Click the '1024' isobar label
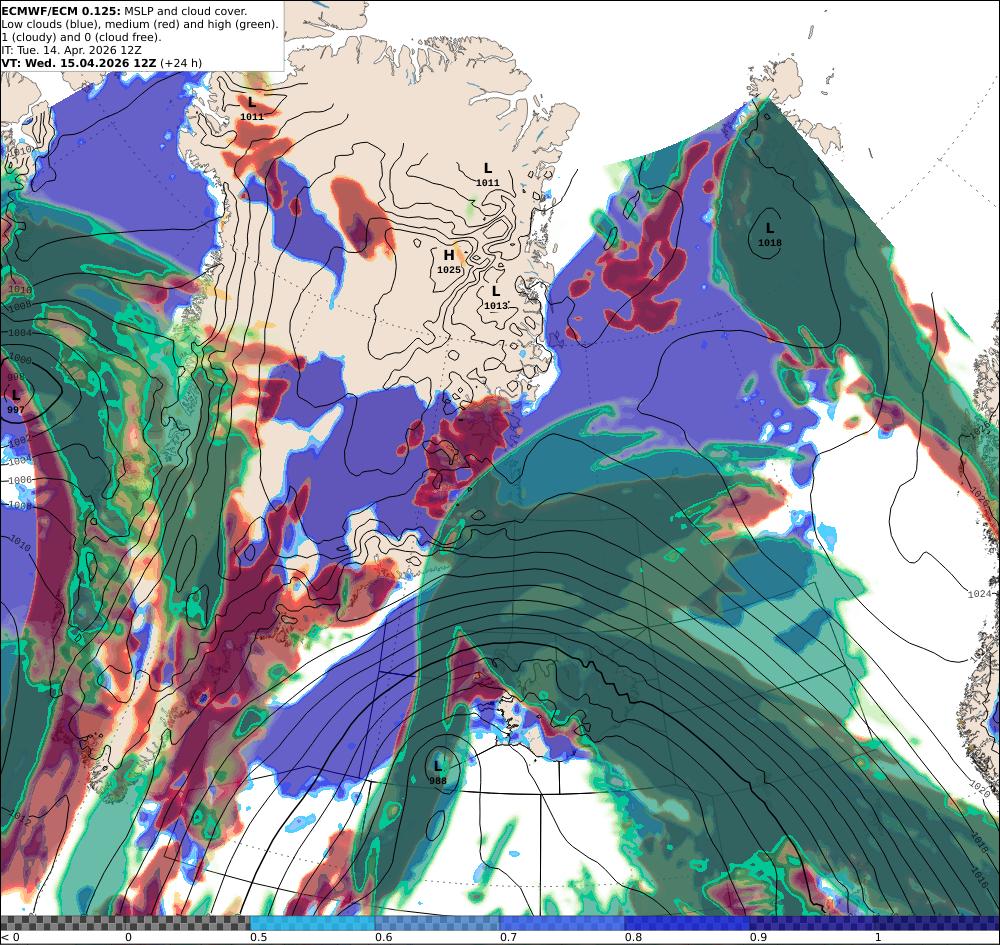 point(980,594)
